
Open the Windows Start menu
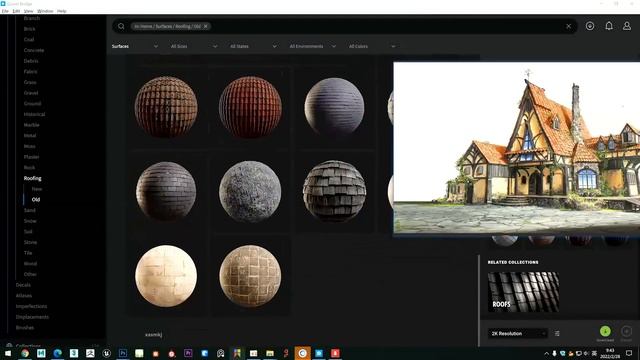[x=8, y=353]
